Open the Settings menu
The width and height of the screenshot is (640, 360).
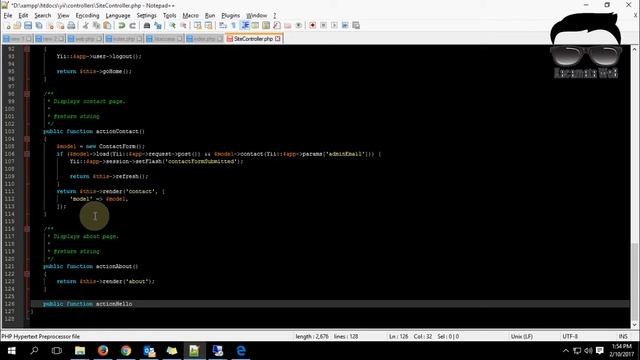pos(147,16)
